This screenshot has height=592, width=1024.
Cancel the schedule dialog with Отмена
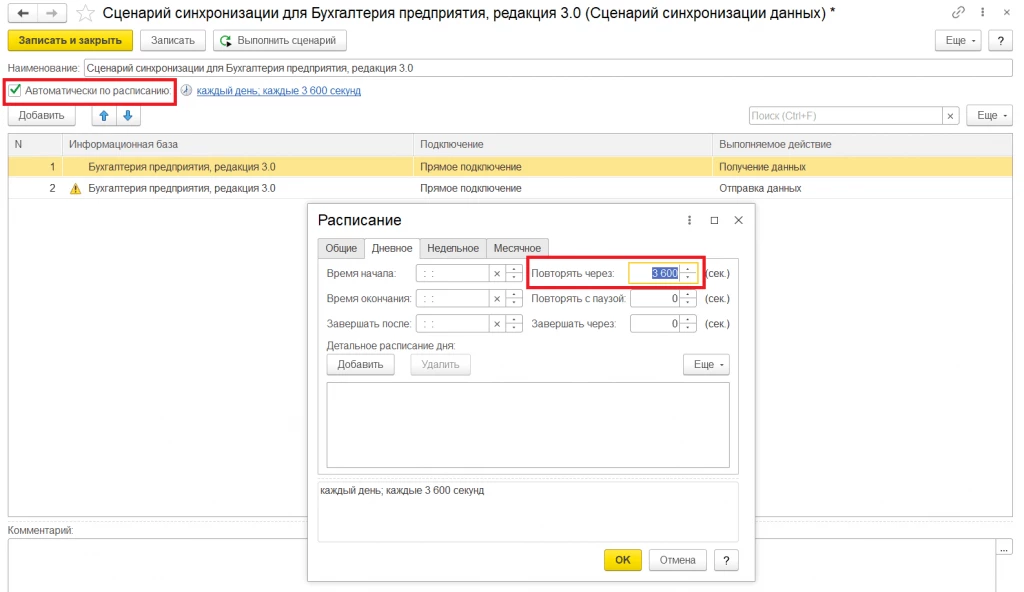[677, 560]
